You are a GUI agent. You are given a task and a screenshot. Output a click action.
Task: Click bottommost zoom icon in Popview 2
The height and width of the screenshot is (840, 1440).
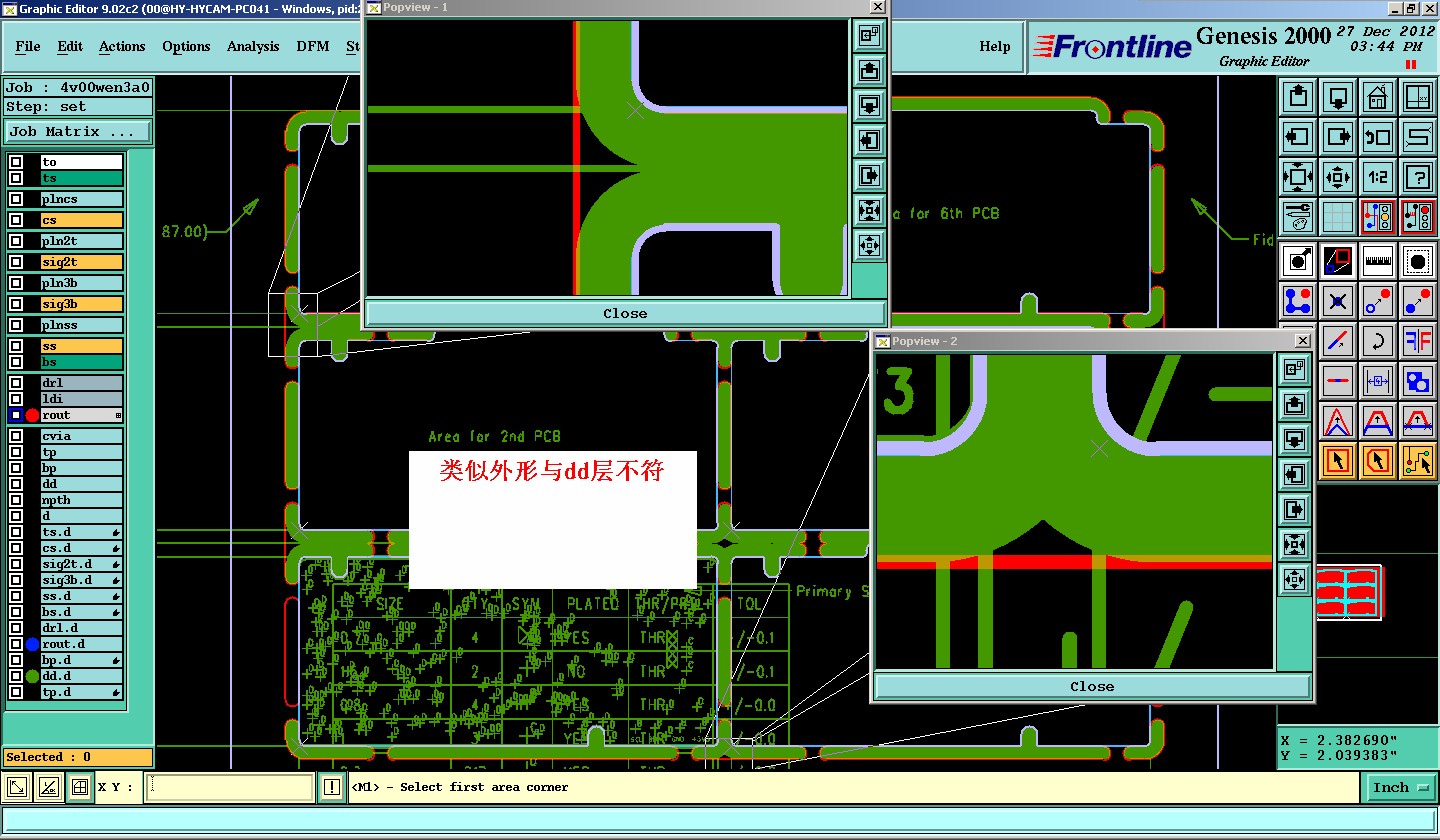tap(1294, 580)
